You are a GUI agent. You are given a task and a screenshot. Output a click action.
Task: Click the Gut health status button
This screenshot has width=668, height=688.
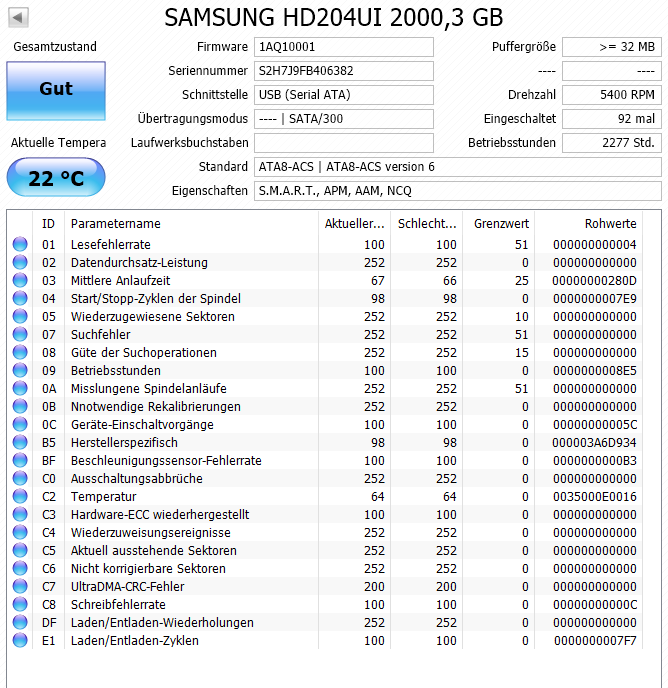[x=56, y=90]
